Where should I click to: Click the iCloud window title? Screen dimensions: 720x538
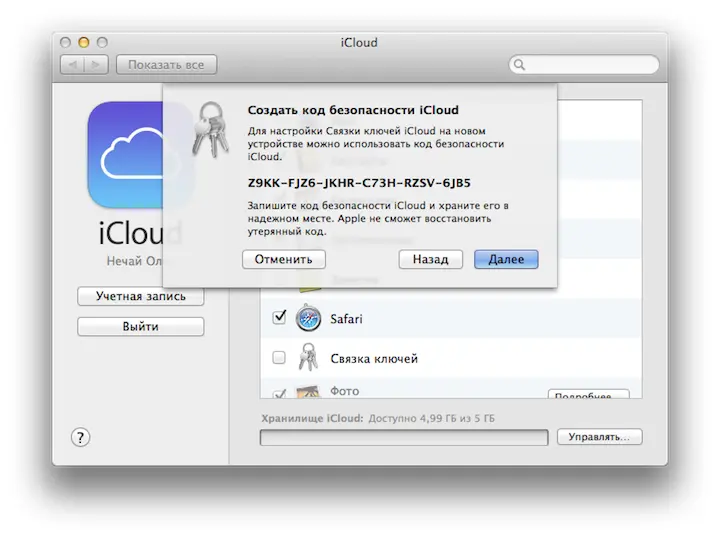pyautogui.click(x=359, y=43)
